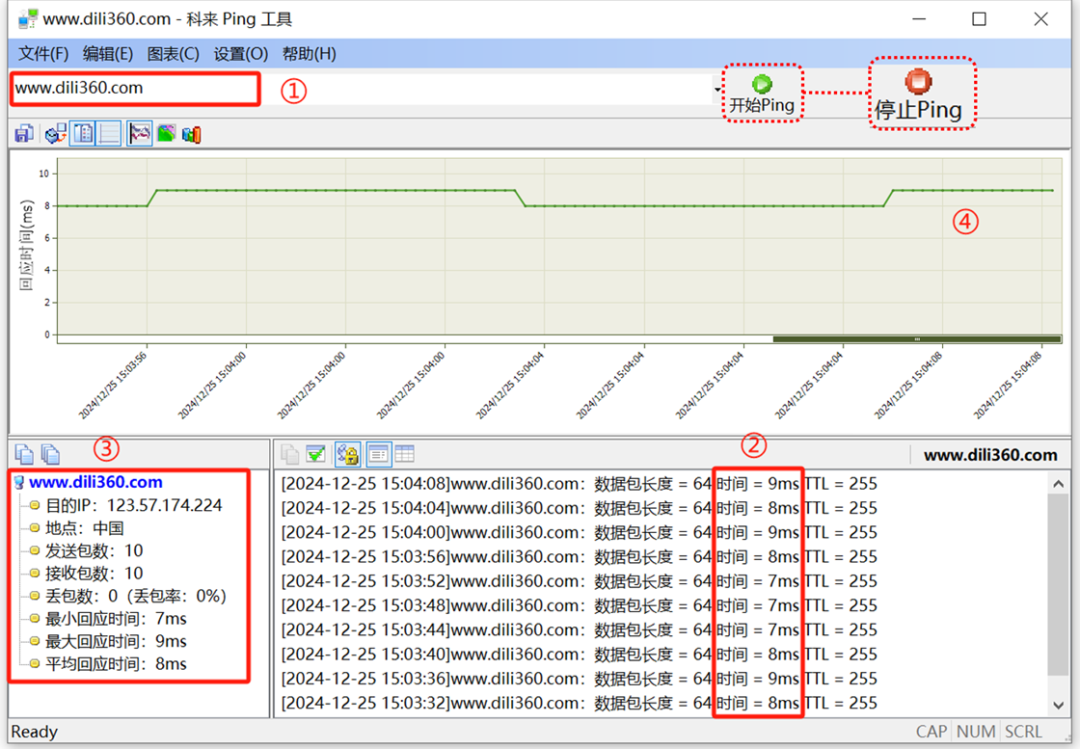Toggle the horizontal gridlines button in the toolbar
The image size is (1080, 749).
tap(110, 134)
